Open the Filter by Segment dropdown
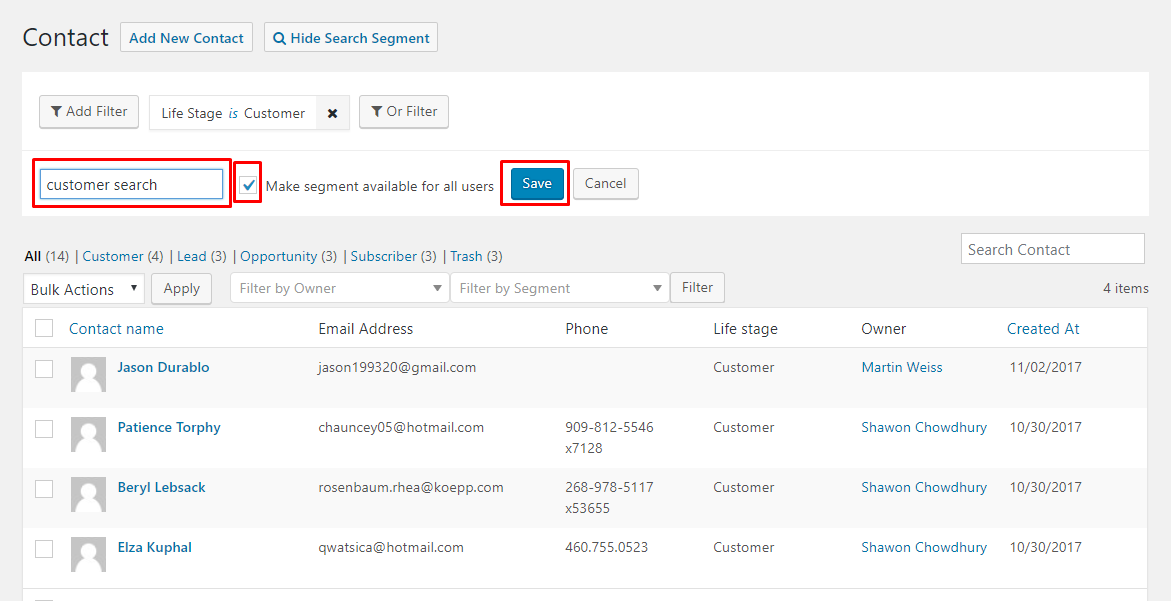This screenshot has width=1171, height=601. click(x=559, y=288)
